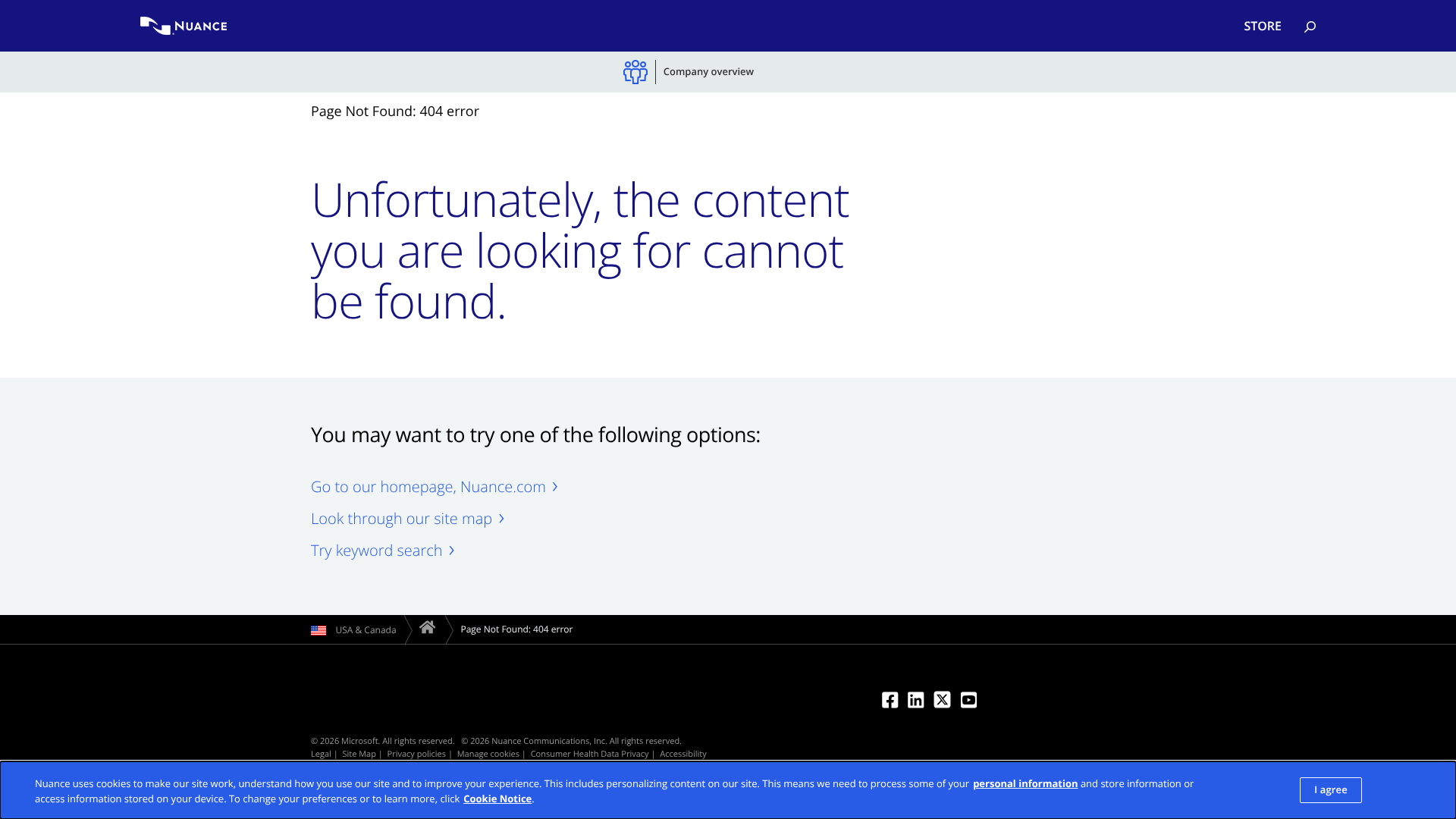
Task: Open the Cookie Notice link
Action: point(497,799)
